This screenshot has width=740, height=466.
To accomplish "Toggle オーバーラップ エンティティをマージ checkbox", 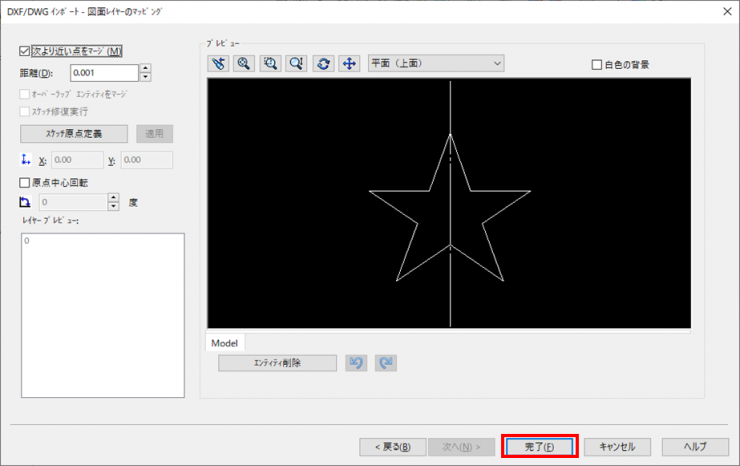I will (x=24, y=94).
